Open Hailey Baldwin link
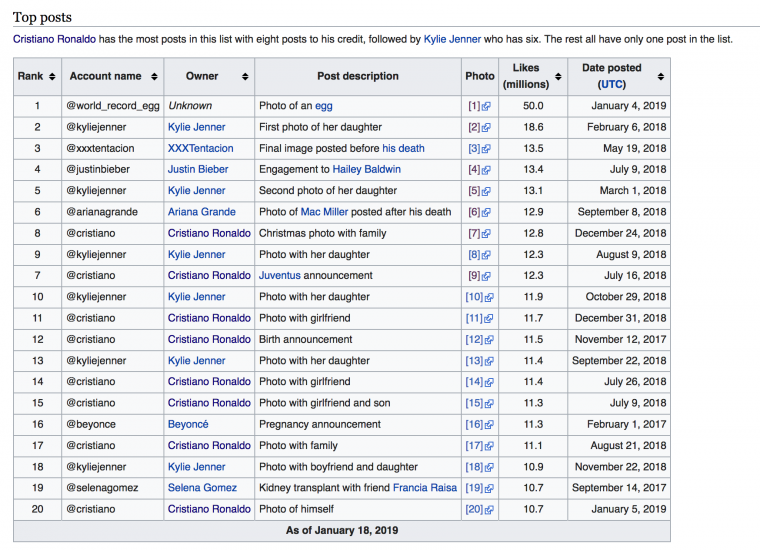Image resolution: width=760 pixels, height=550 pixels. (366, 170)
